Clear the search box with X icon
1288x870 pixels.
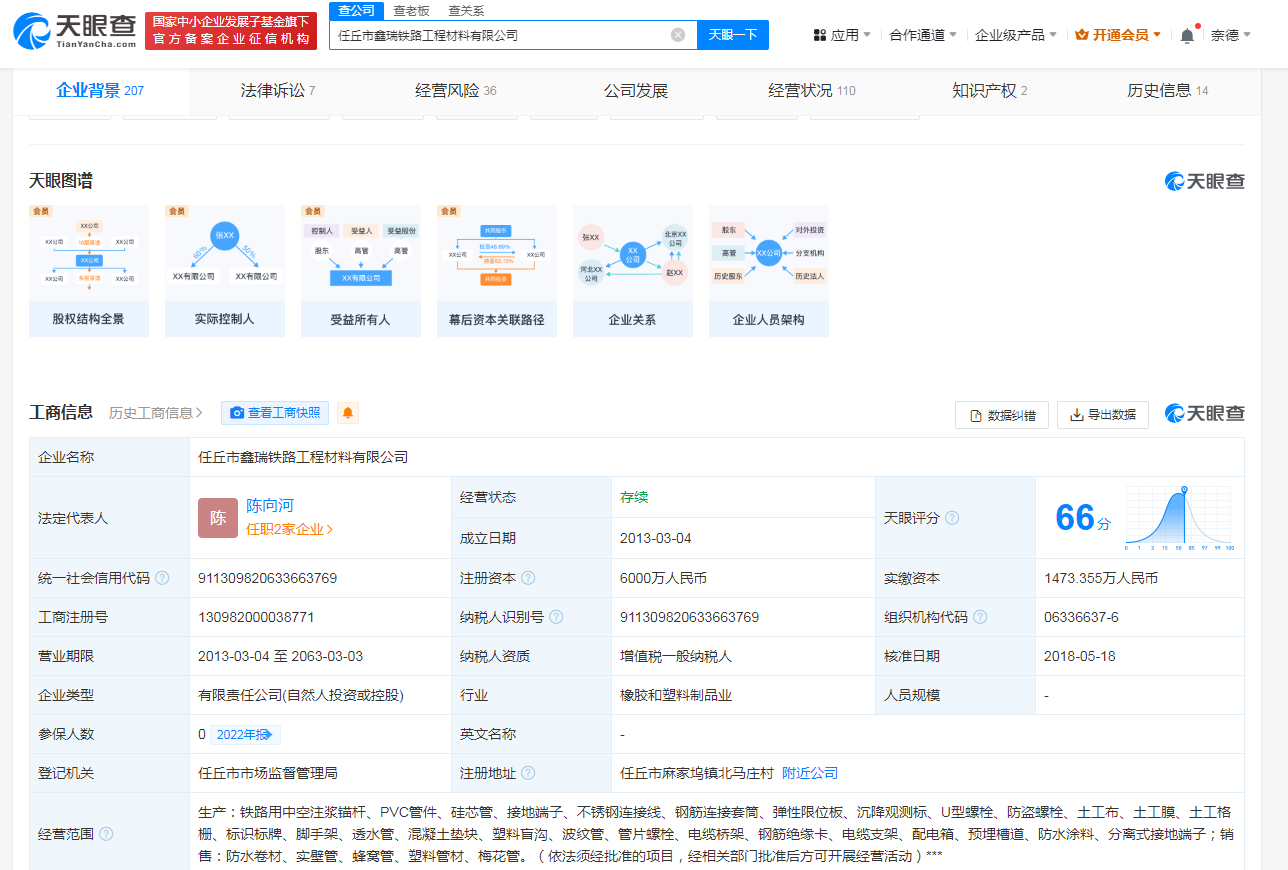[678, 35]
